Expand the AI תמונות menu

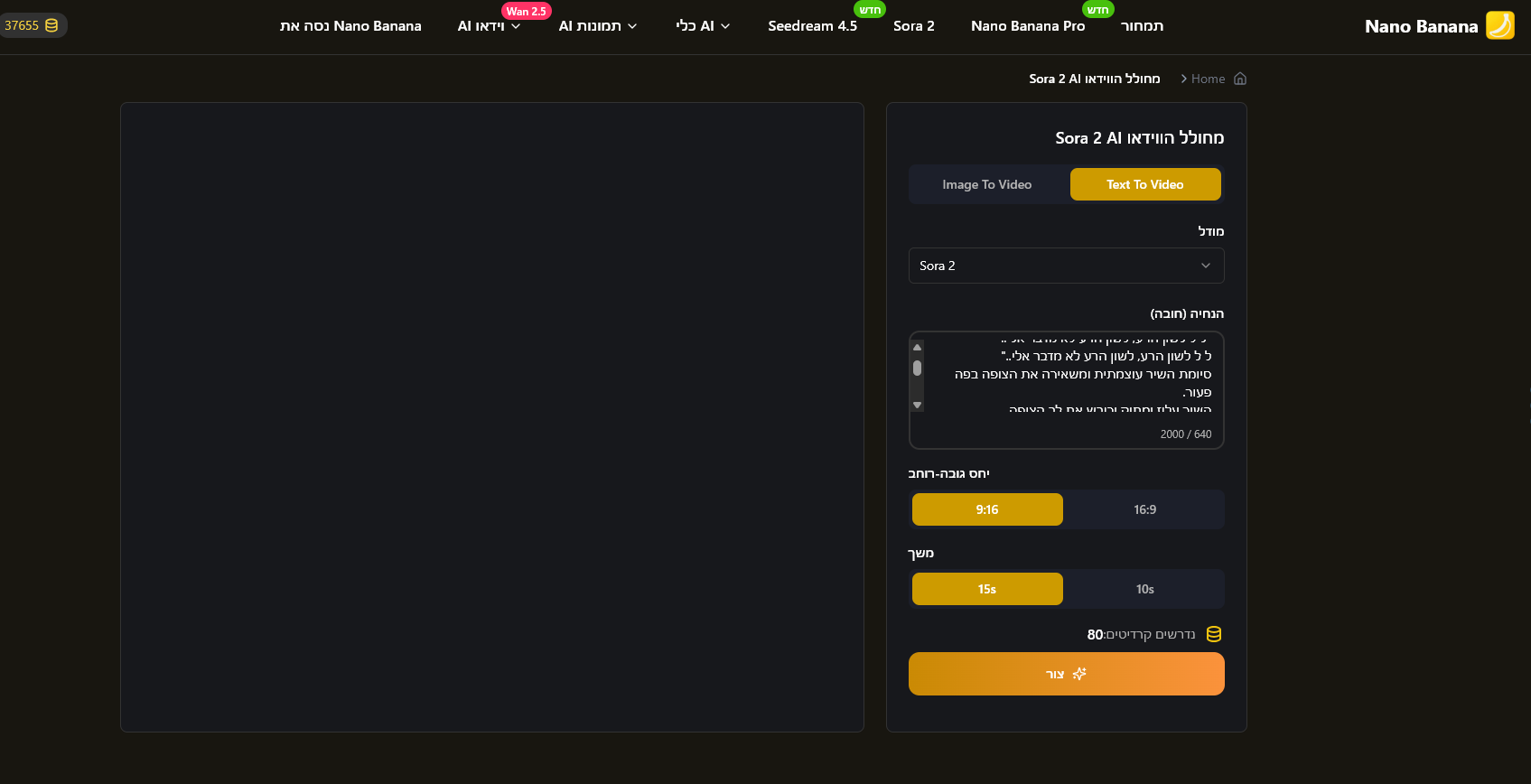coord(598,26)
